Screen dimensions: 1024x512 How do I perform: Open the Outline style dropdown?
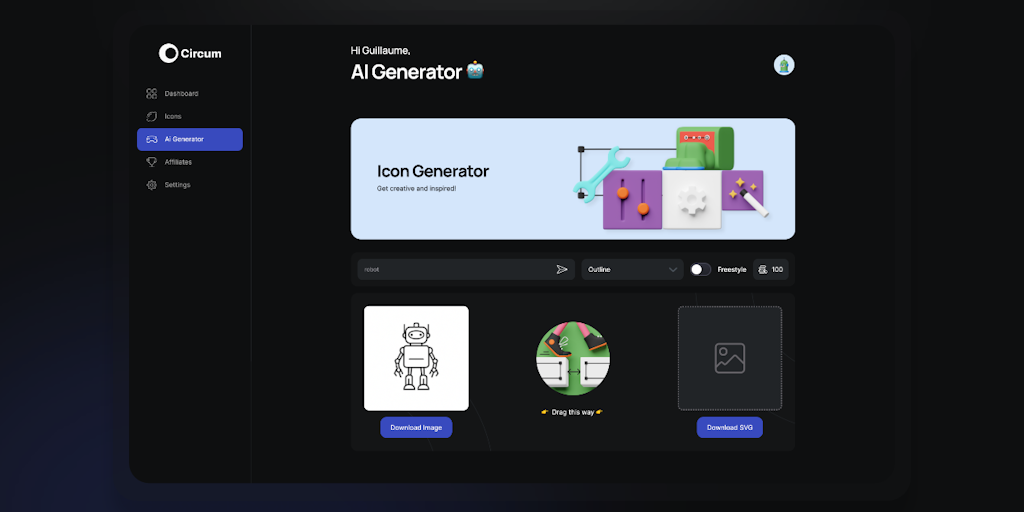pyautogui.click(x=632, y=269)
